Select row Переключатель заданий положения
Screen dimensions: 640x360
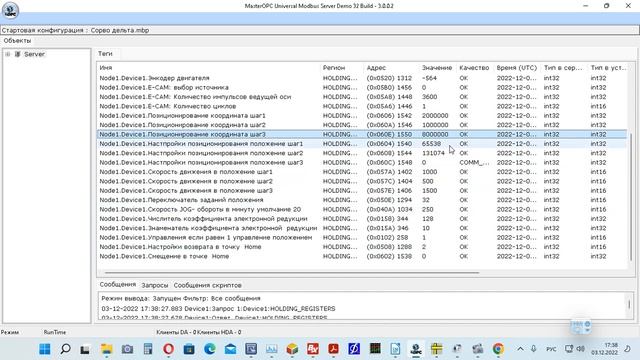coord(362,200)
